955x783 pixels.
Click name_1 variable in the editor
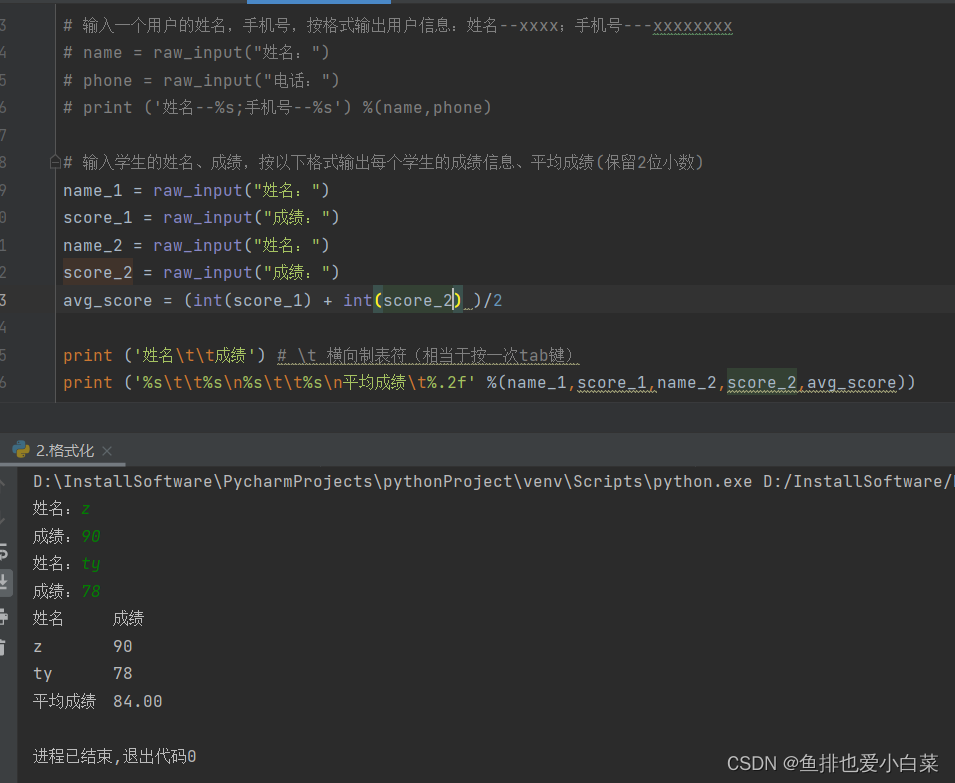pos(92,190)
